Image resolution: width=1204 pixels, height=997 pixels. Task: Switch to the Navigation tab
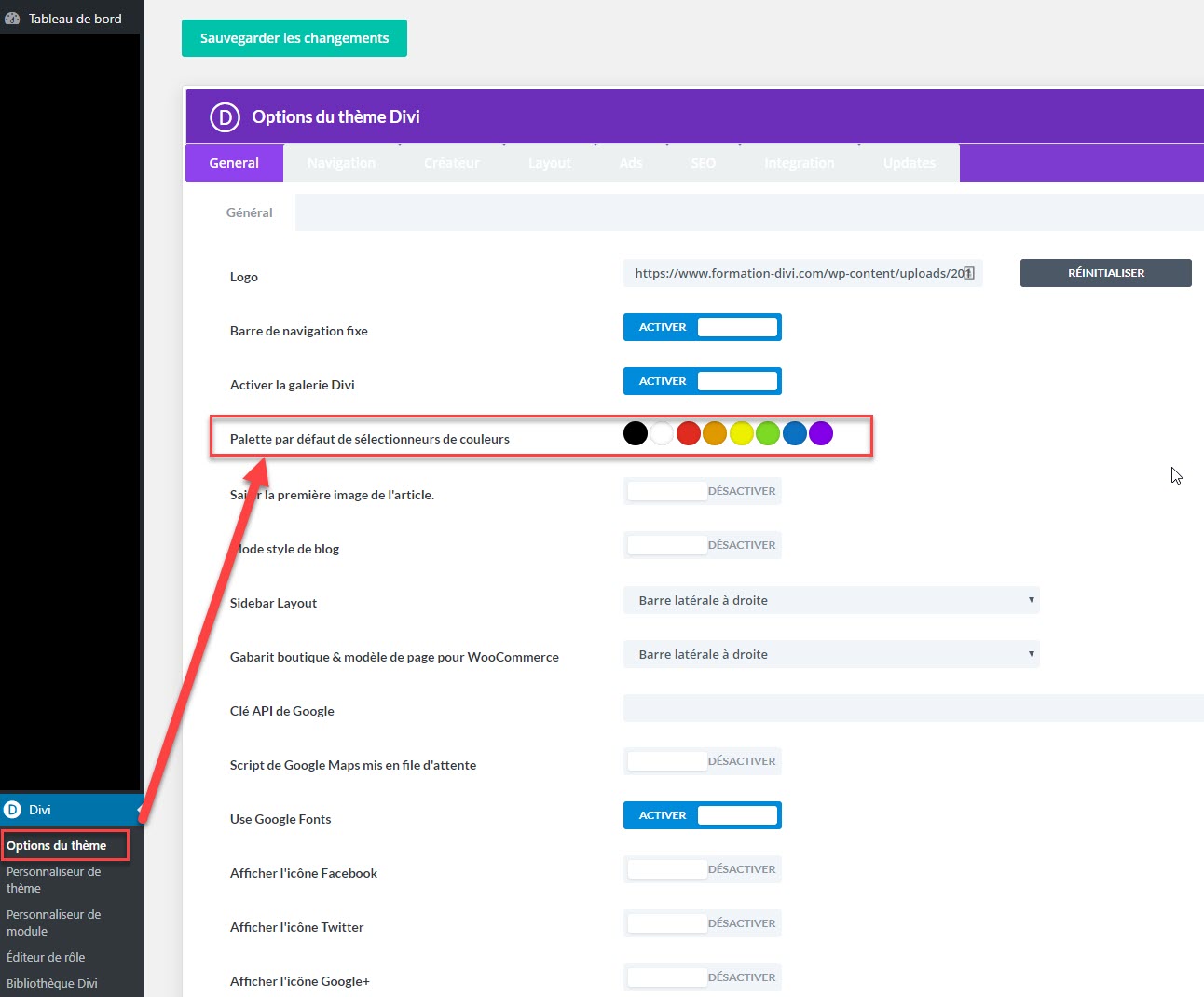(341, 163)
